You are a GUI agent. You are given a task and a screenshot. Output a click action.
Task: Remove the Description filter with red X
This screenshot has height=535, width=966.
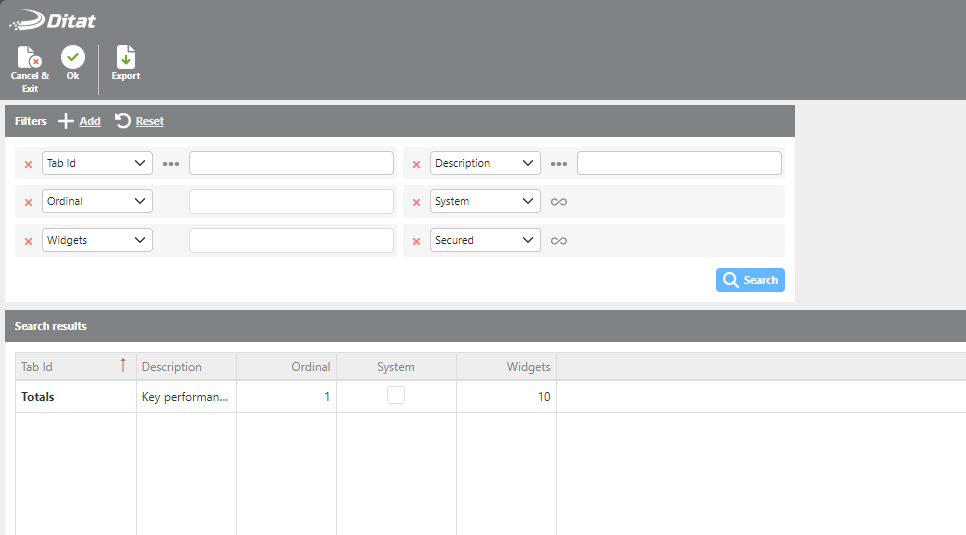(x=416, y=164)
